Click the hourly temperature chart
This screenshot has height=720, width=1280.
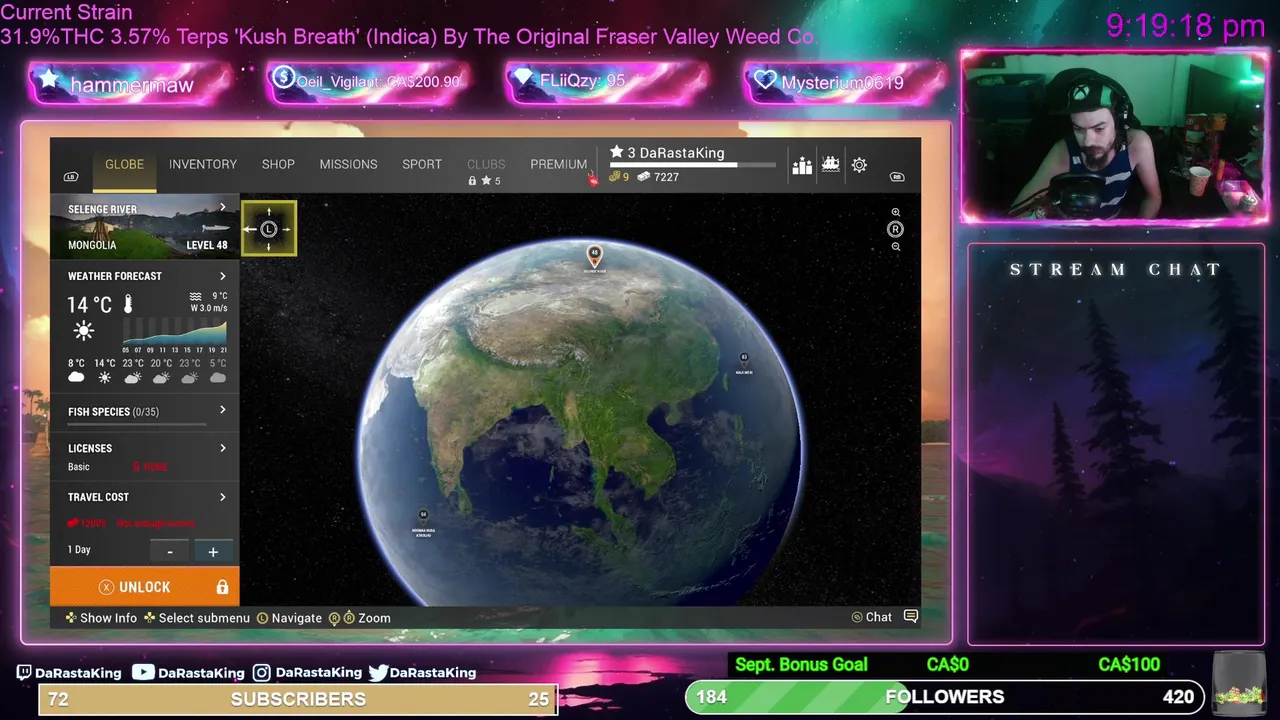click(175, 331)
